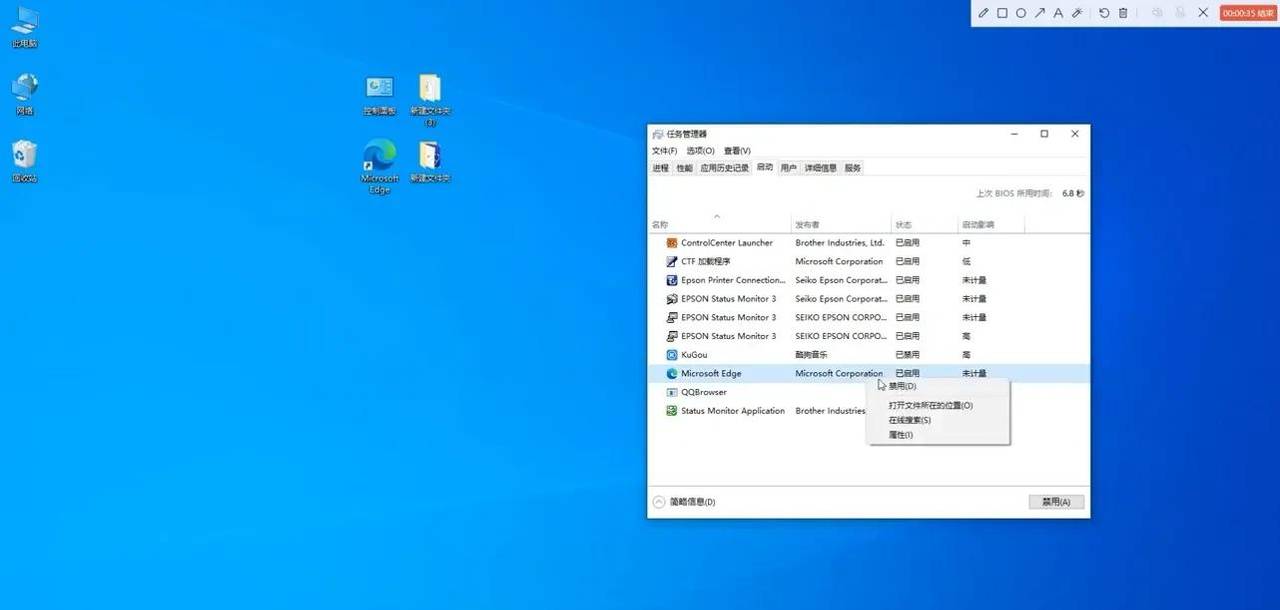Click the 禁用(A) button to disable Edge startup

1056,501
